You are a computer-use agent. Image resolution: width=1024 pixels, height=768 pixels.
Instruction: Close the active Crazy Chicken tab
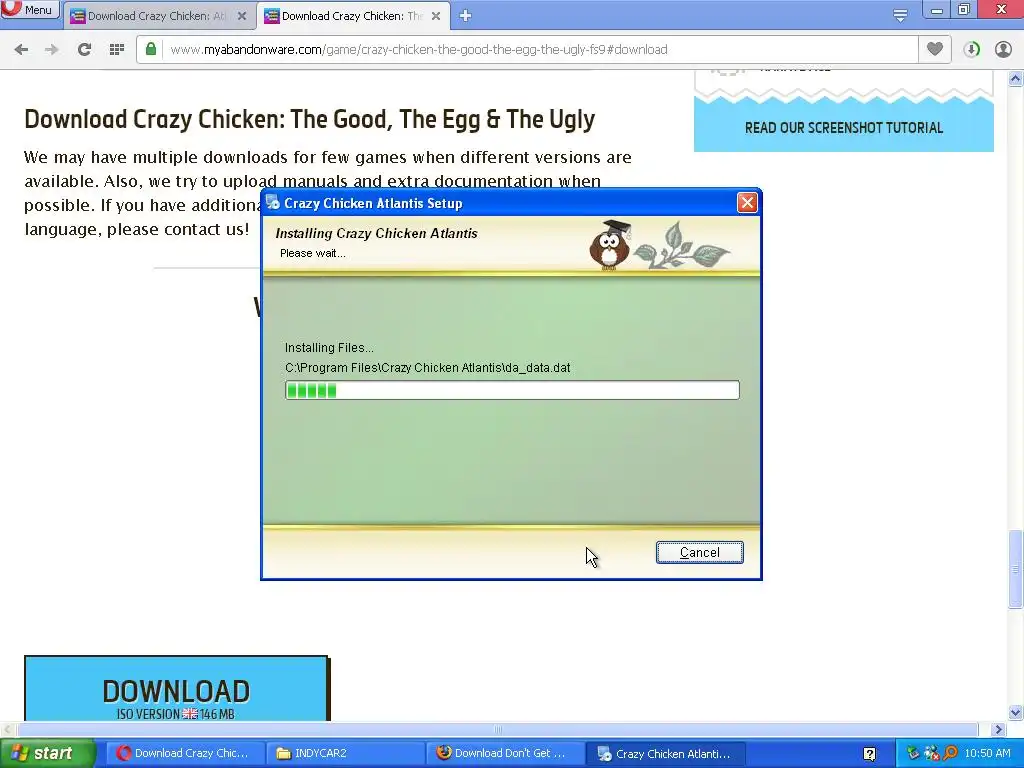[x=436, y=16]
